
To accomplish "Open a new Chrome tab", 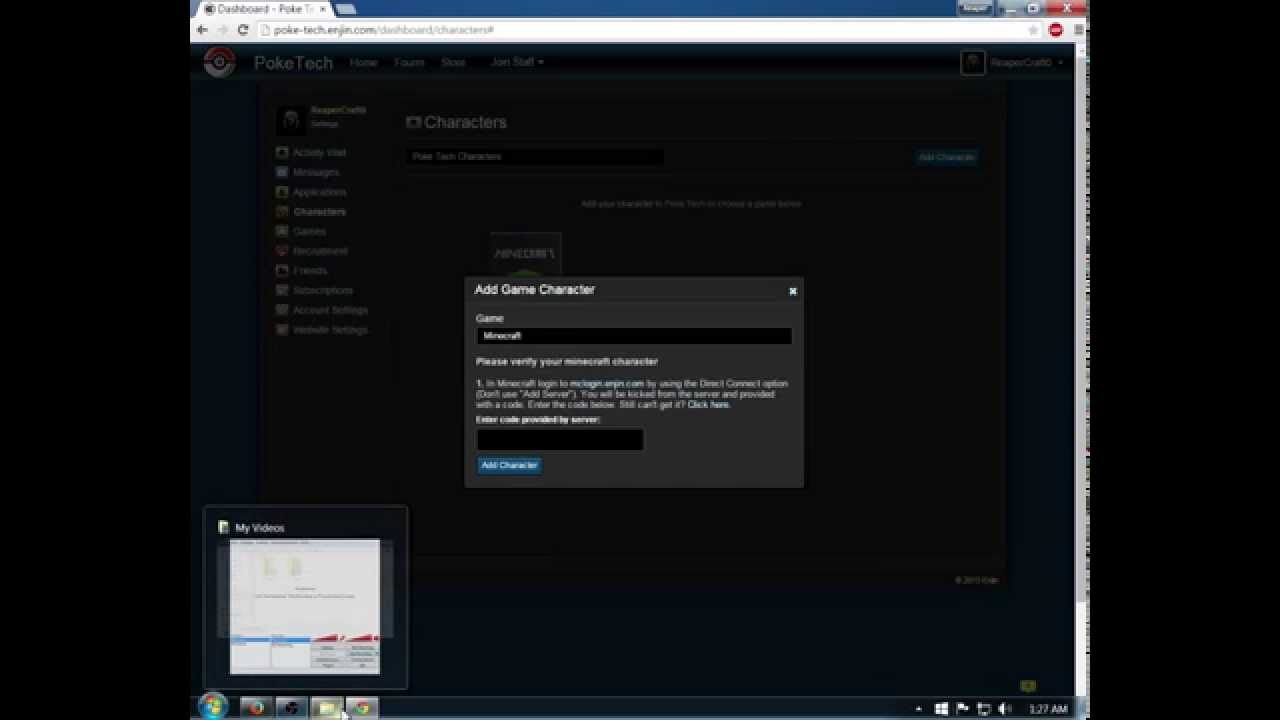I will point(346,9).
